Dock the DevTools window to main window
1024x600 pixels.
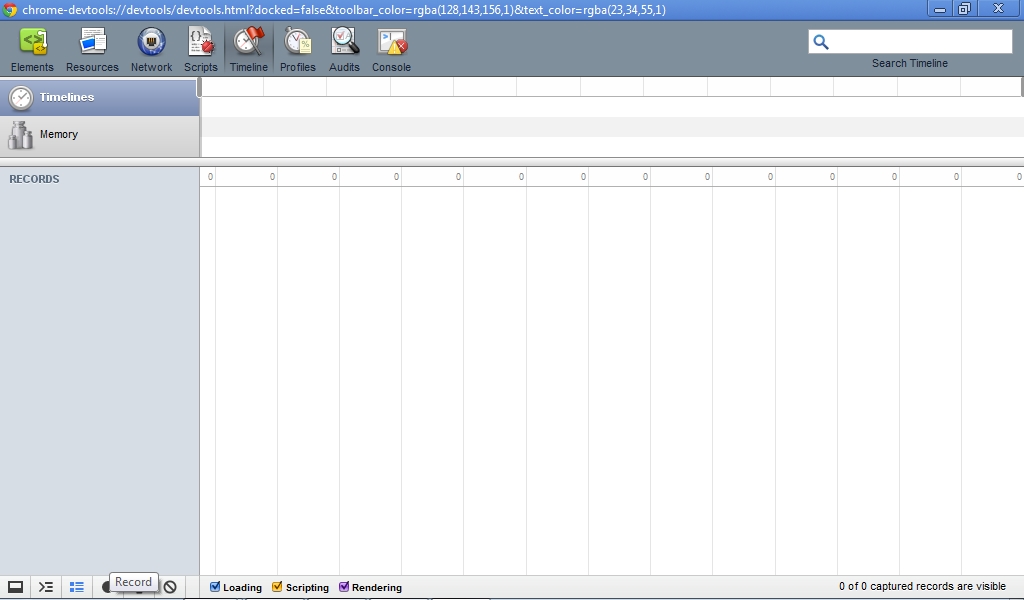click(15, 587)
